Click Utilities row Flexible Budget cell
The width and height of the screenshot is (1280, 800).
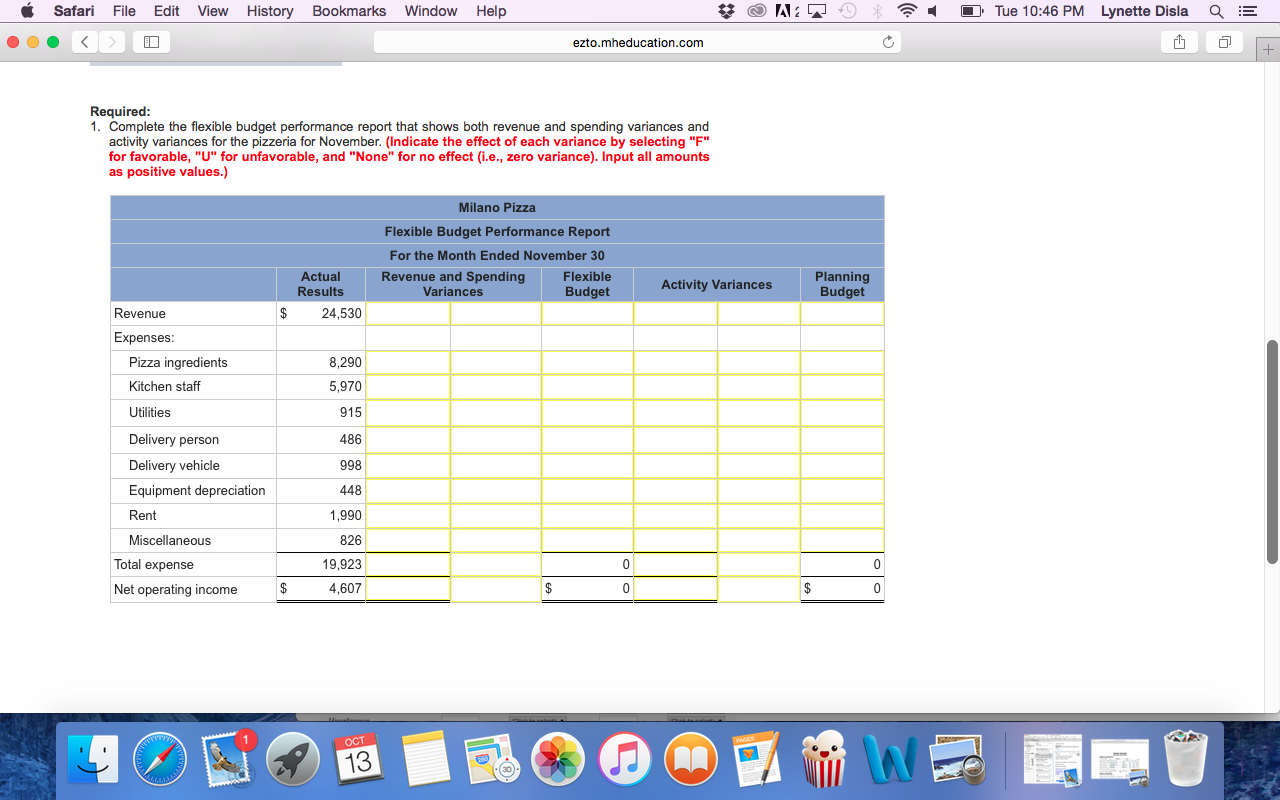(x=587, y=412)
